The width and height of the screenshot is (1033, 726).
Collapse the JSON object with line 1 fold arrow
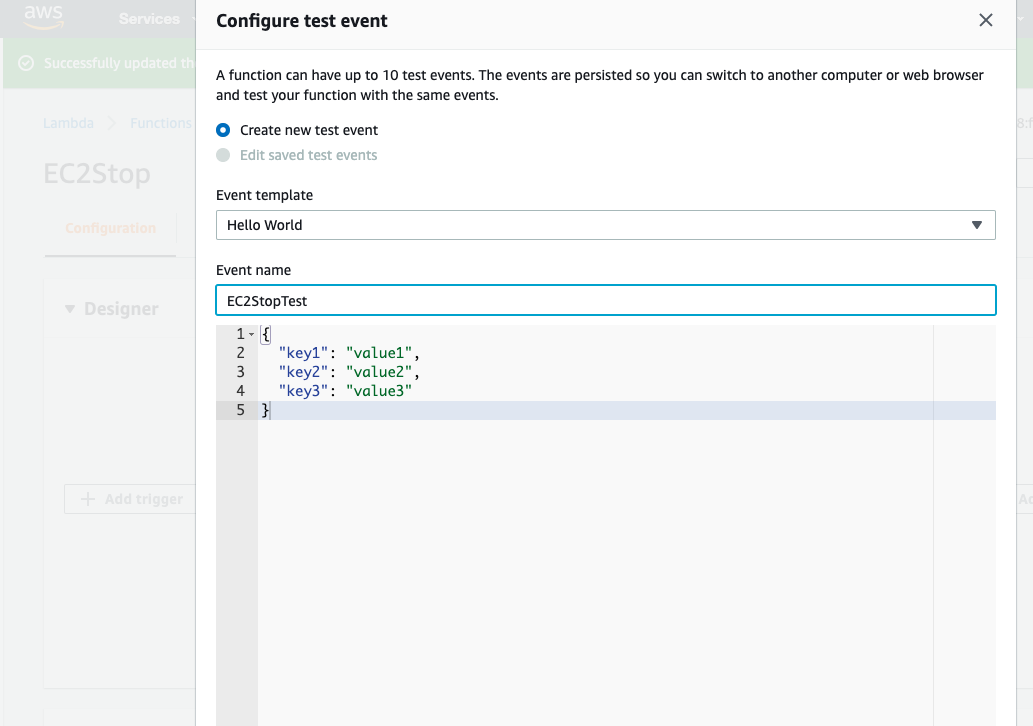click(251, 334)
